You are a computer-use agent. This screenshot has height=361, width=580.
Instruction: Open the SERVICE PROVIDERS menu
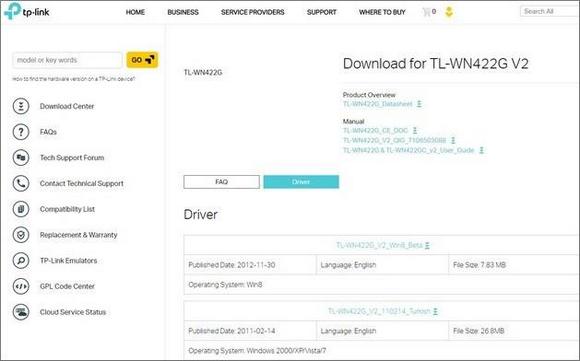(x=253, y=12)
